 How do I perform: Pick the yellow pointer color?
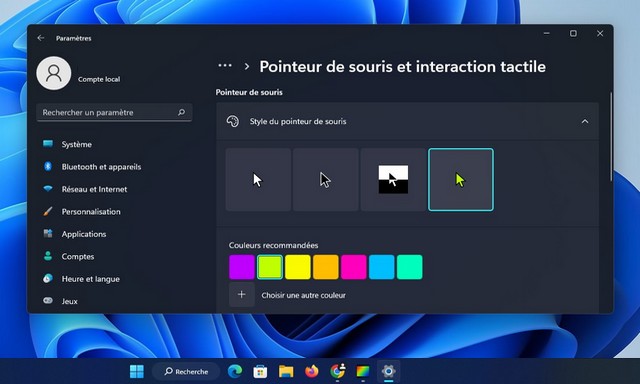[x=298, y=267]
